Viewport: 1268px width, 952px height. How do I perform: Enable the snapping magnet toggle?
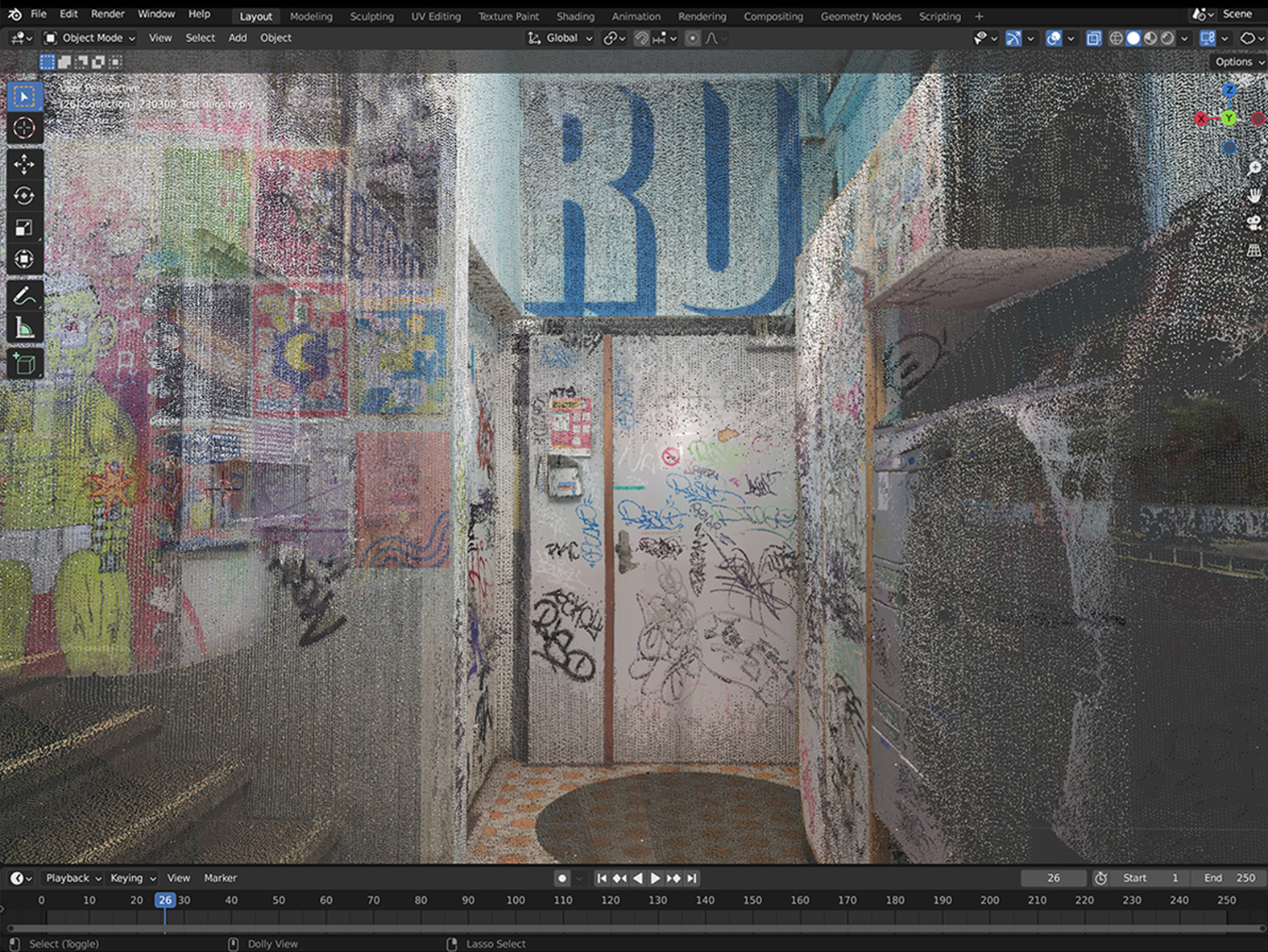click(x=641, y=38)
